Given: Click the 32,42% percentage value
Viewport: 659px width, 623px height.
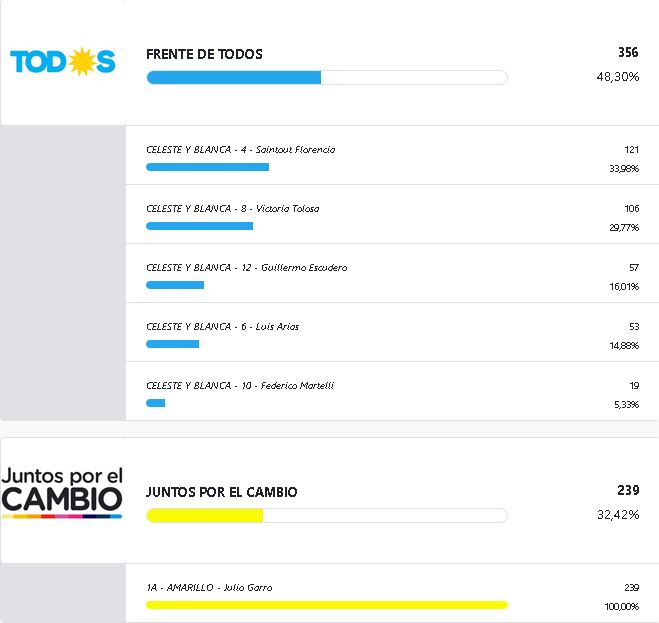Looking at the screenshot, I should pyautogui.click(x=616, y=515).
